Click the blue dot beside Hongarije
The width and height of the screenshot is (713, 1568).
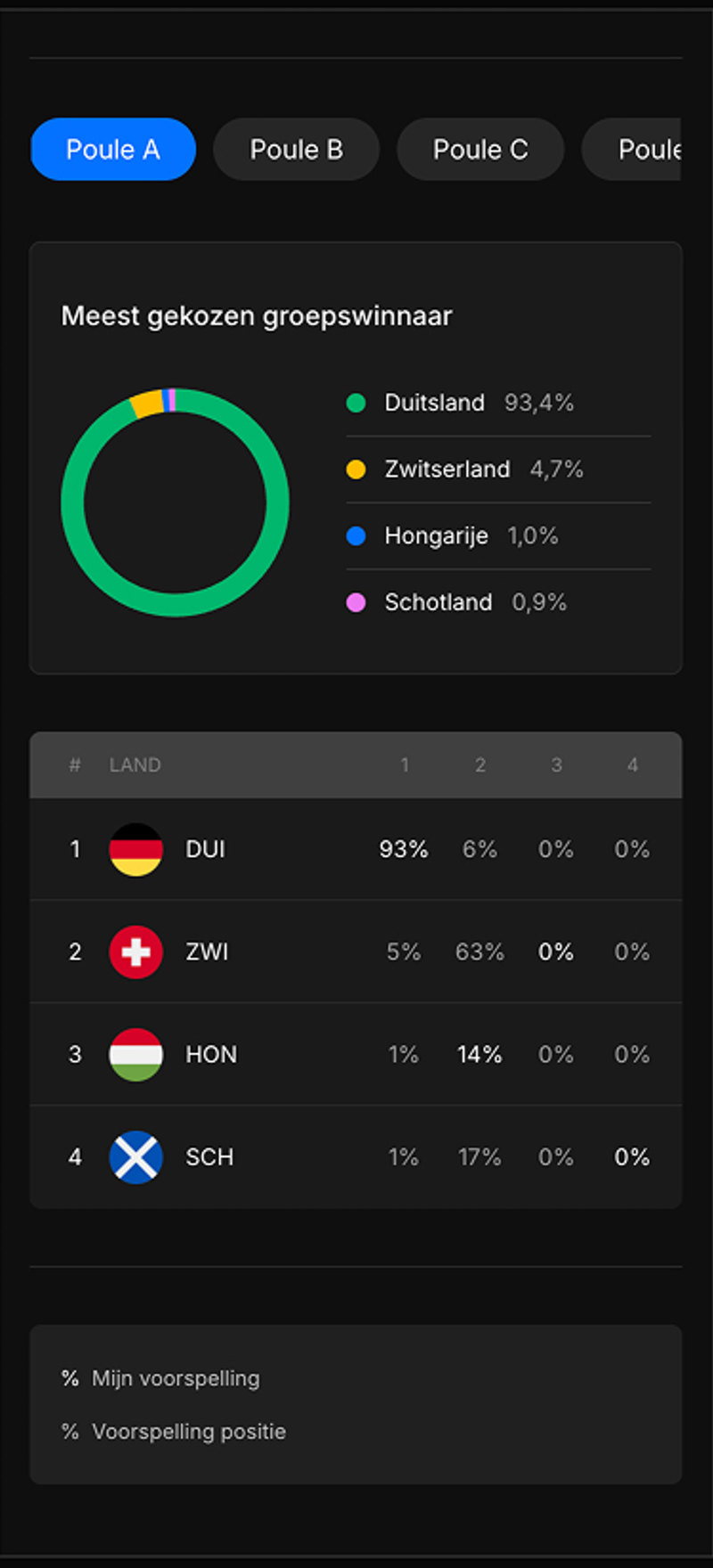point(356,535)
